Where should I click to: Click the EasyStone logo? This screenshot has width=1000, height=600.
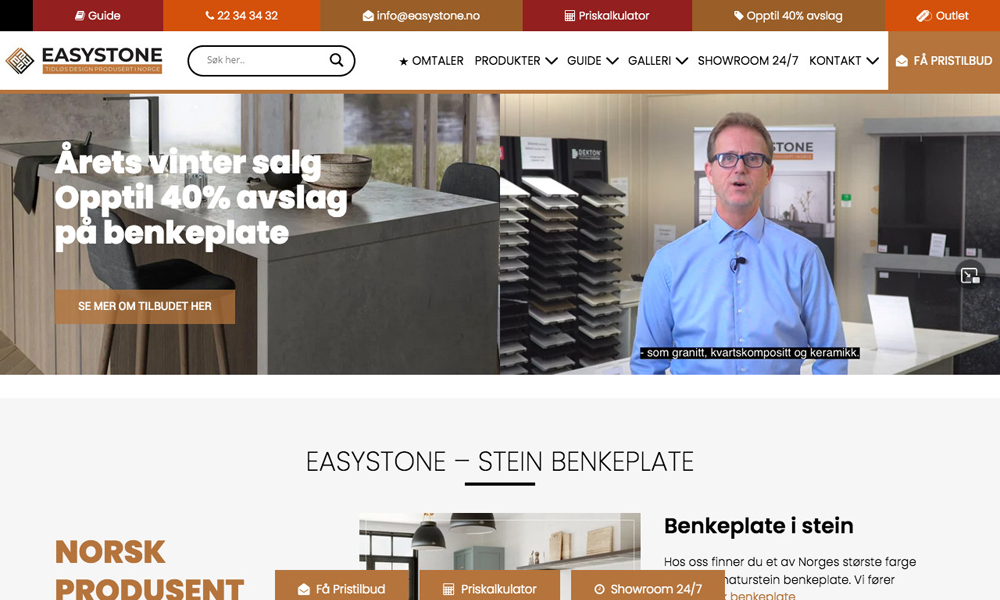click(x=84, y=61)
